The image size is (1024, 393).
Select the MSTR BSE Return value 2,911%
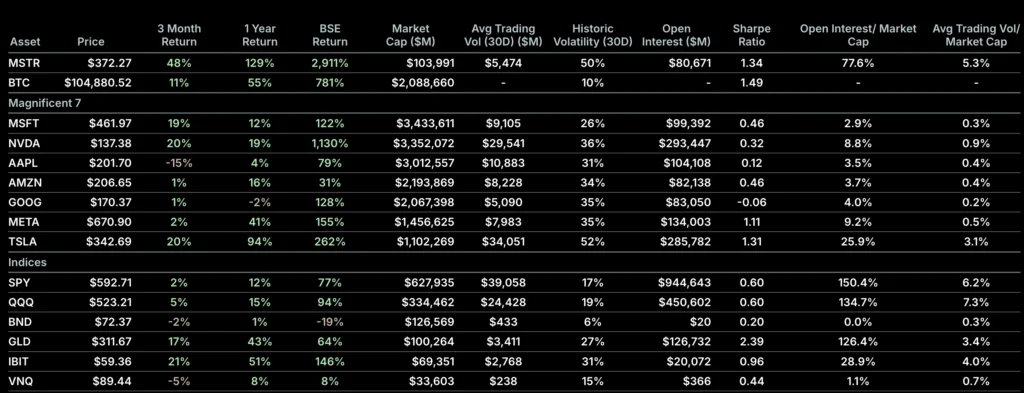[x=330, y=63]
